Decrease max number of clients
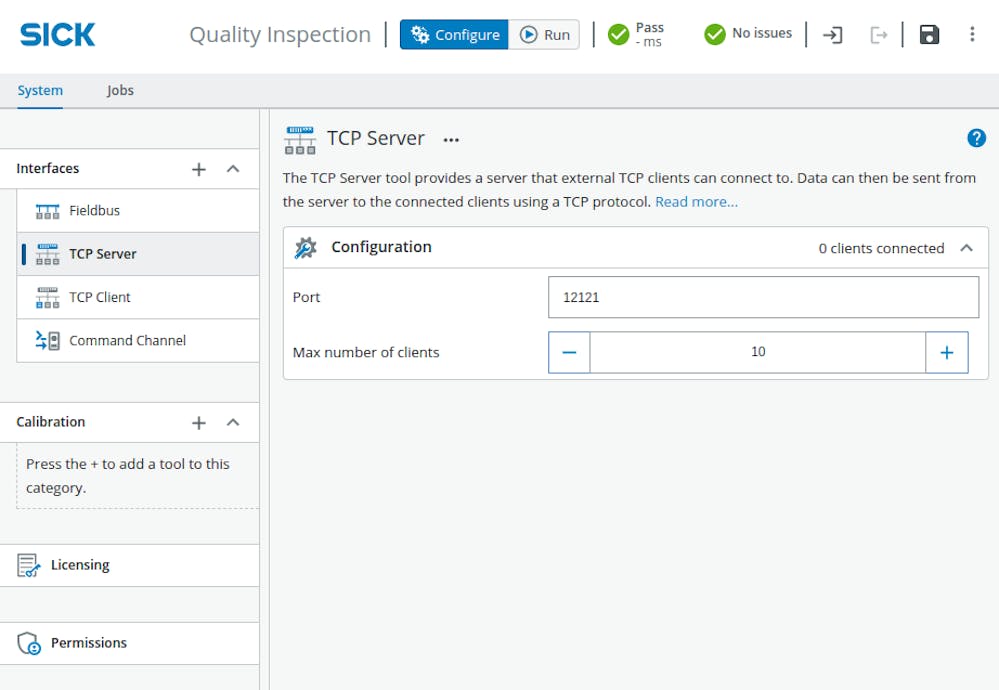 point(569,352)
